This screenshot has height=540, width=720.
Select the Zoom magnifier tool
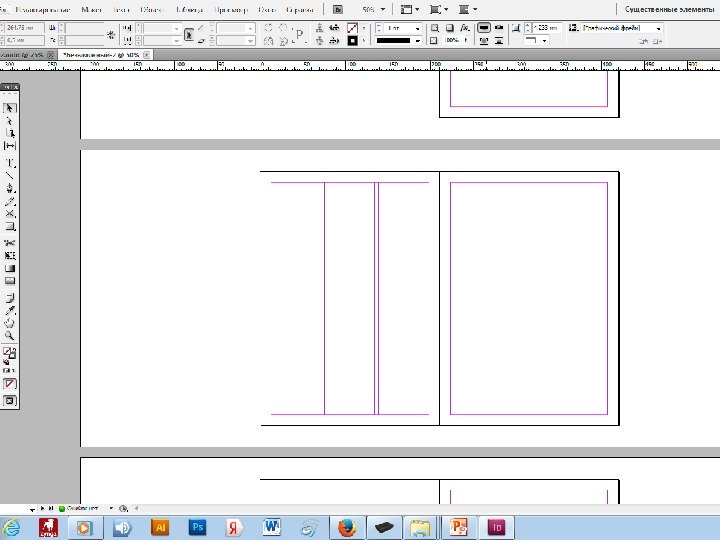pyautogui.click(x=10, y=336)
